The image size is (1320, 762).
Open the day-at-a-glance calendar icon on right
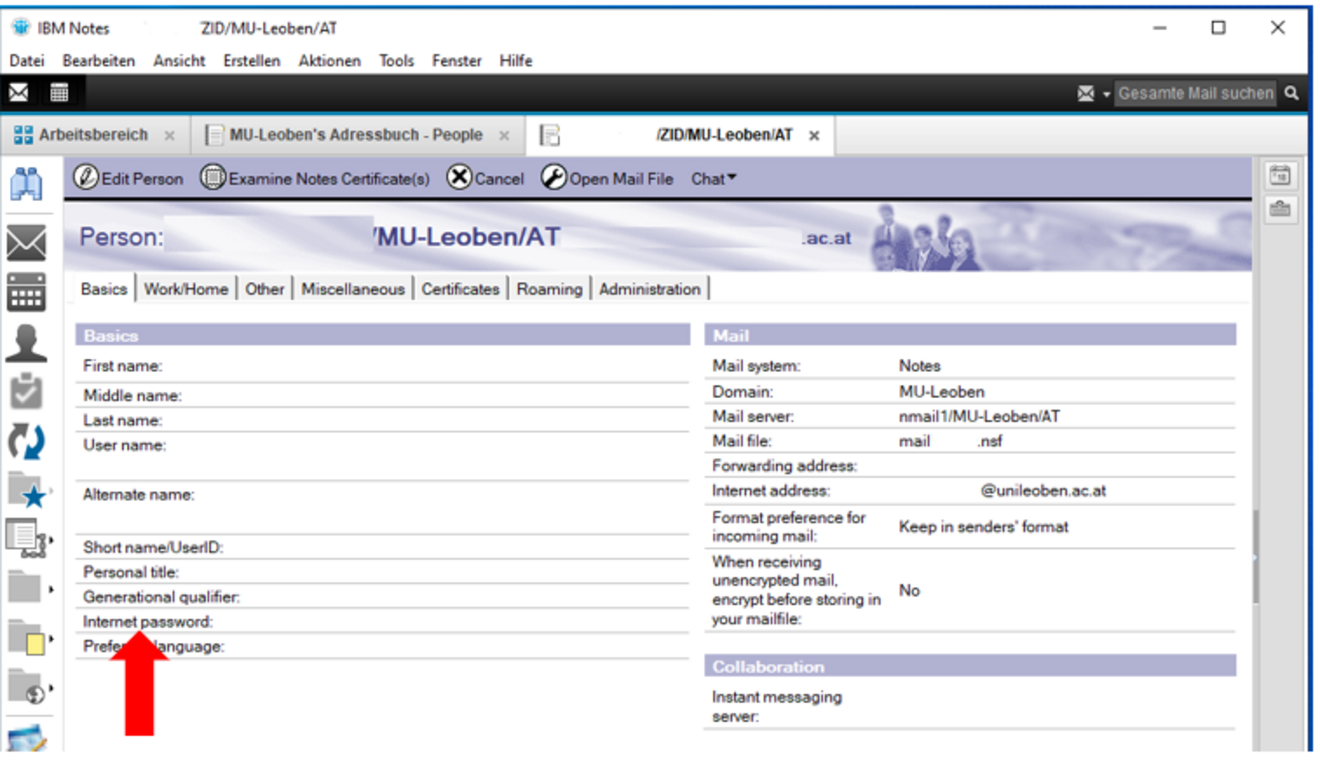1280,176
